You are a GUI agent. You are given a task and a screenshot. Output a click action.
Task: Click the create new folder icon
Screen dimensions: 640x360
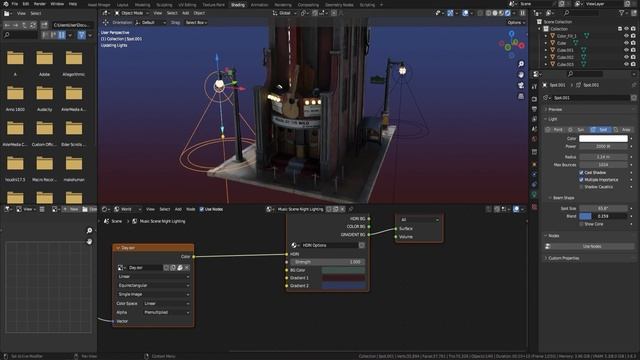[x=44, y=25]
